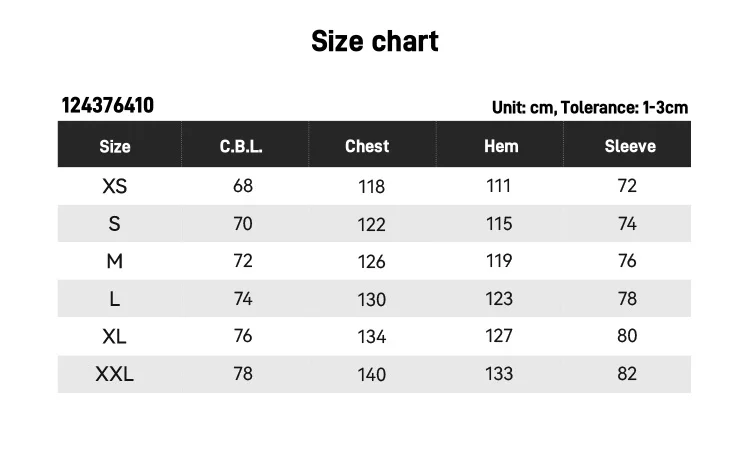Select the C.B.L. column header

(241, 146)
